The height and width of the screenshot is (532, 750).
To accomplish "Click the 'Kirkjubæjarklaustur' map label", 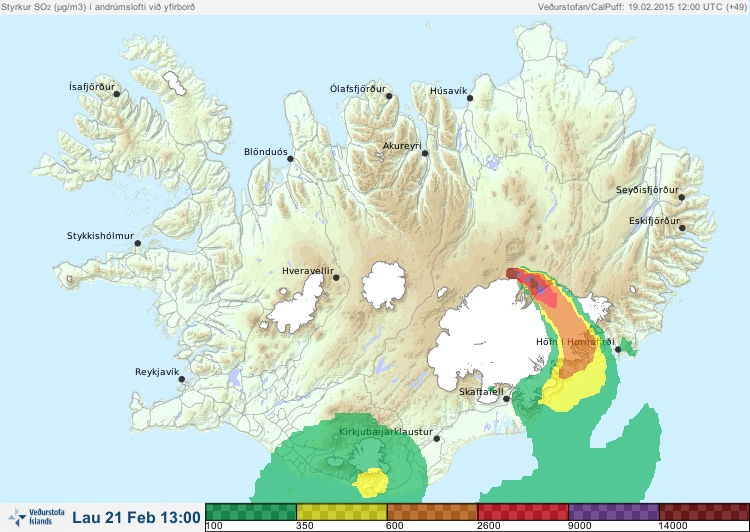I will point(386,432).
